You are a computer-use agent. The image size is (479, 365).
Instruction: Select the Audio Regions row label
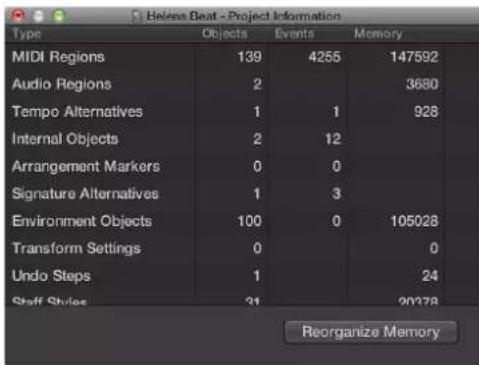[62, 84]
